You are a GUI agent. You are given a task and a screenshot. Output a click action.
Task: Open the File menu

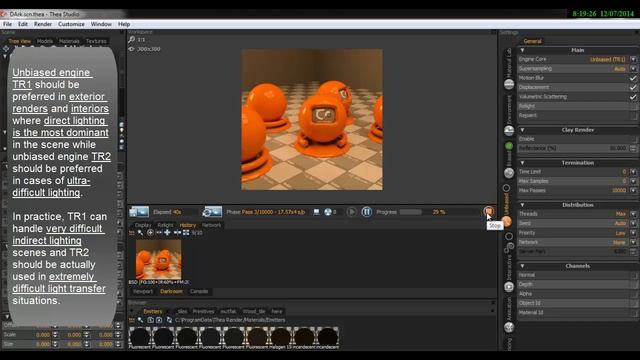(7, 24)
